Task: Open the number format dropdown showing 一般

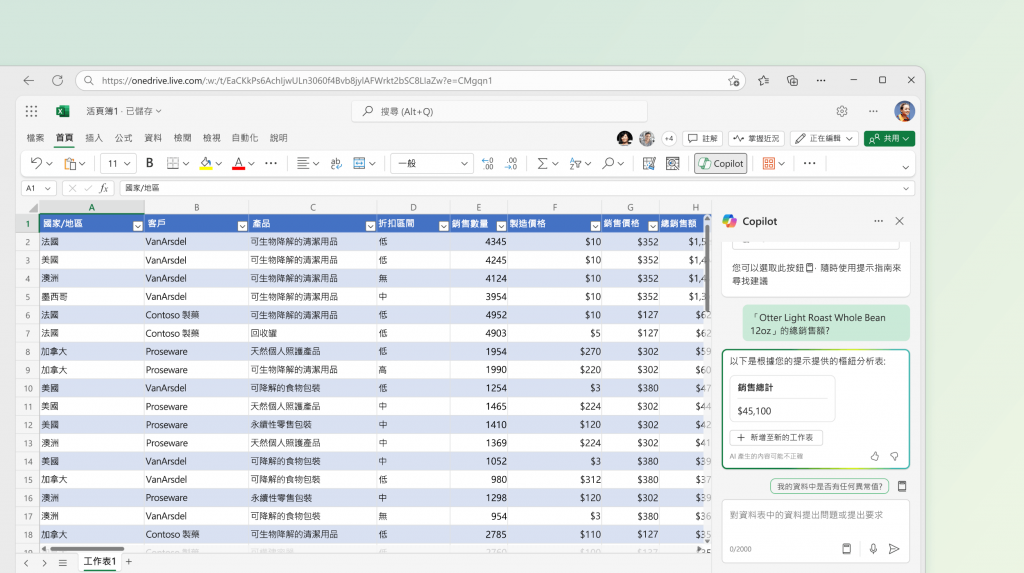Action: click(432, 163)
